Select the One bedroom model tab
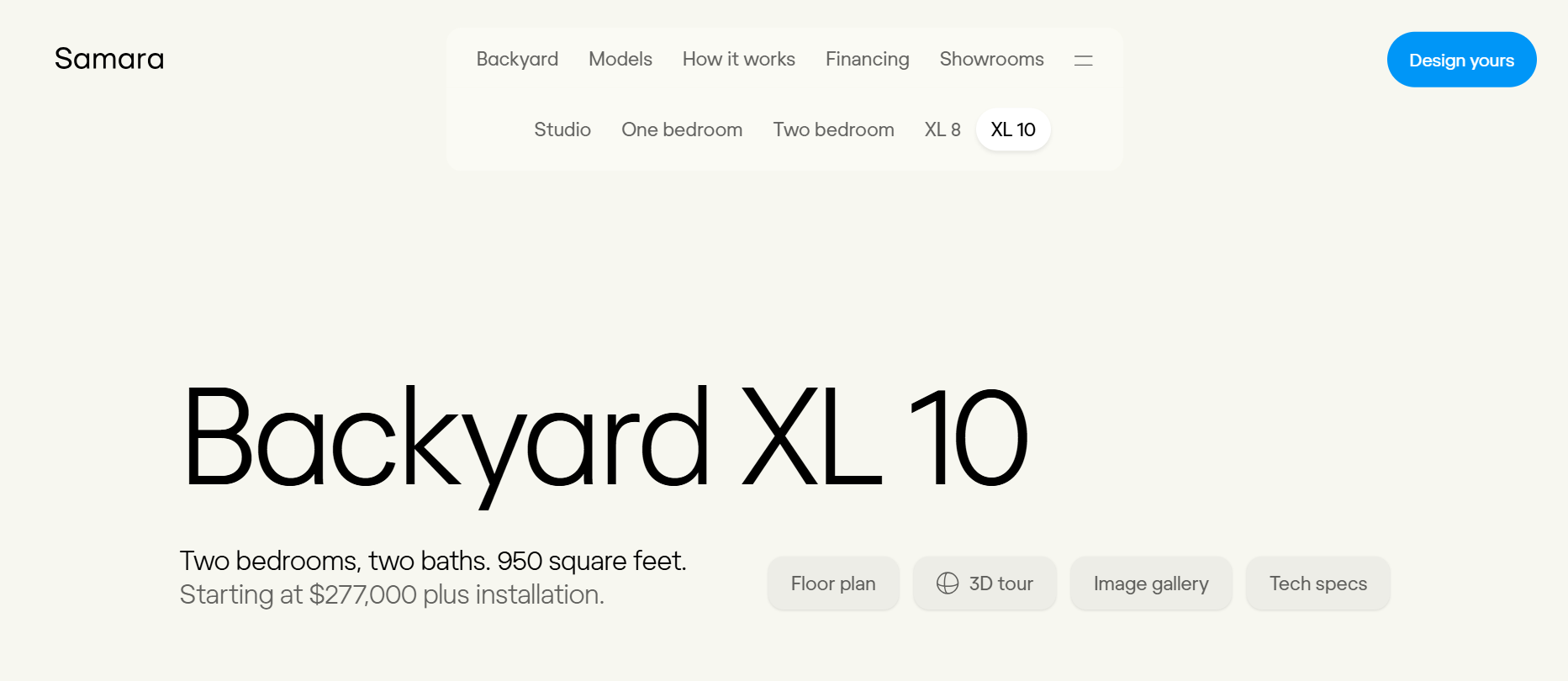Viewport: 1568px width, 681px height. point(682,129)
